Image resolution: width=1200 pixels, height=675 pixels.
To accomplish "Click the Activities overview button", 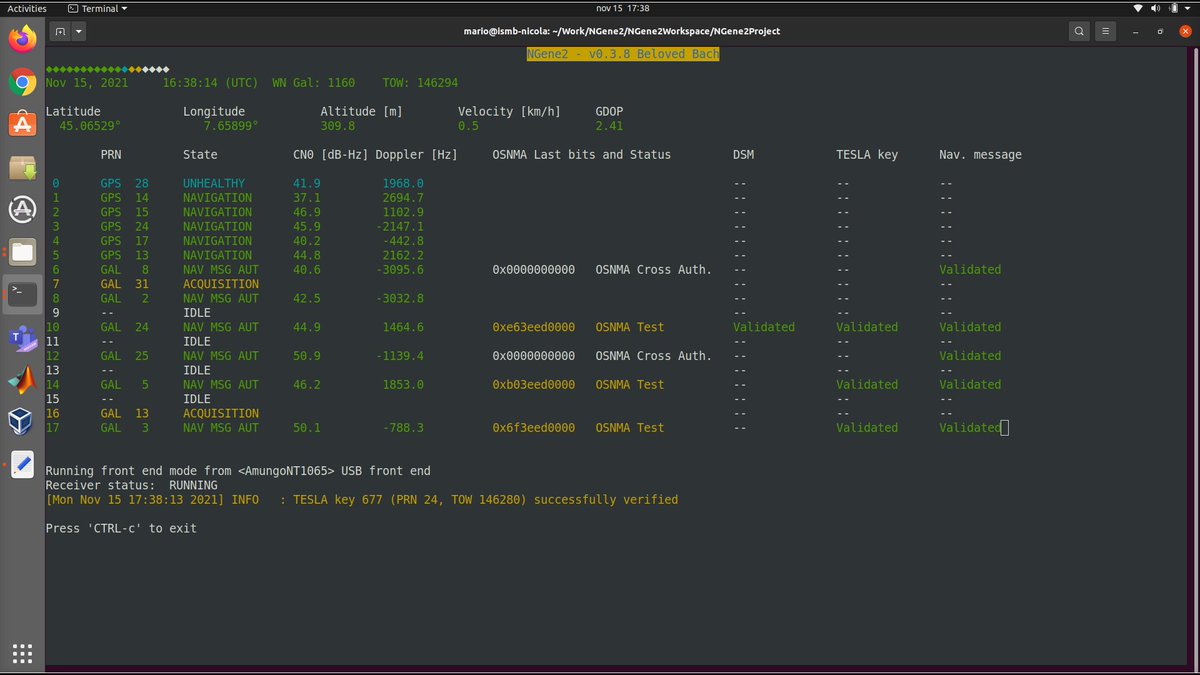I will 27,8.
